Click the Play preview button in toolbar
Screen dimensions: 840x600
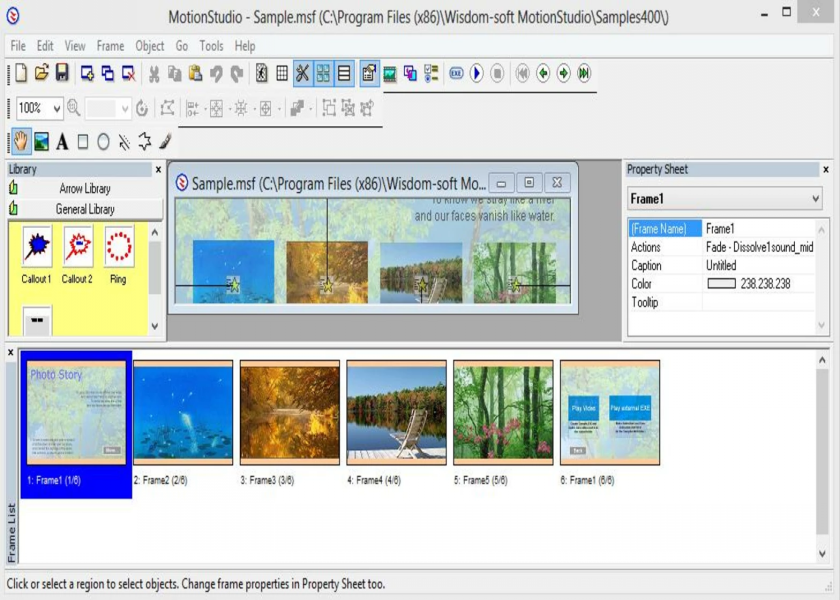476,73
